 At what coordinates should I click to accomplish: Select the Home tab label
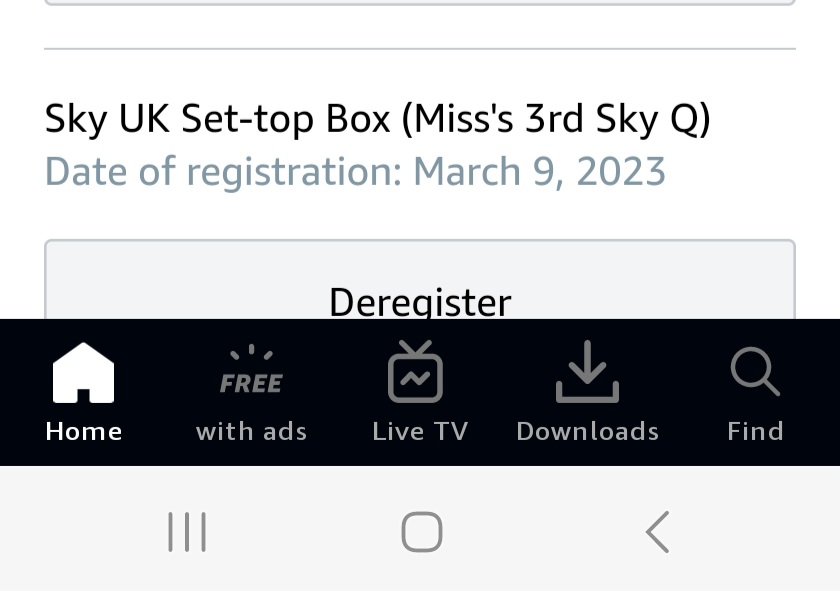(84, 431)
